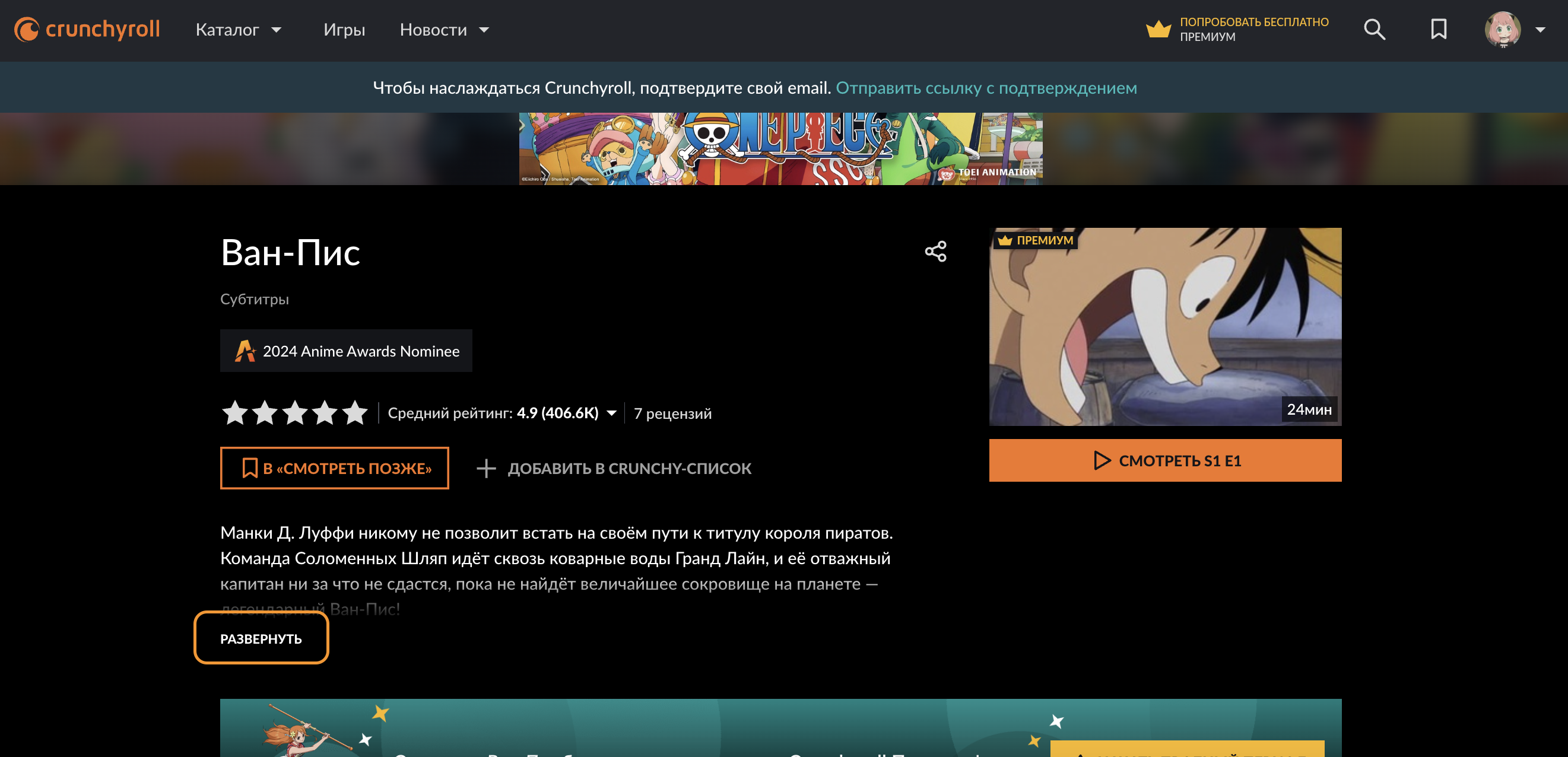
Task: Click the premium crown icon
Action: 1158,29
